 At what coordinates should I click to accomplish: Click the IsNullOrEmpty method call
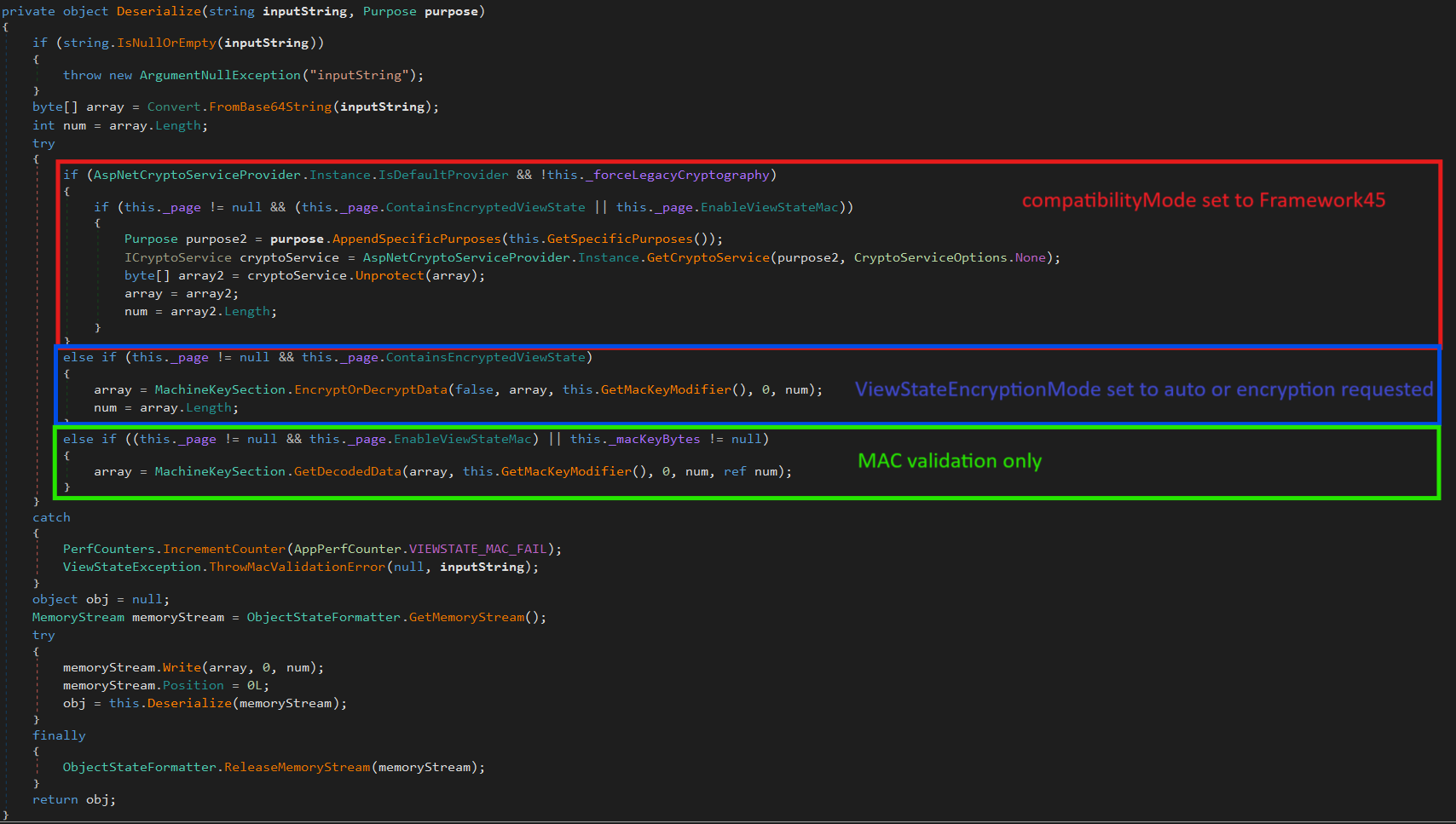click(166, 43)
